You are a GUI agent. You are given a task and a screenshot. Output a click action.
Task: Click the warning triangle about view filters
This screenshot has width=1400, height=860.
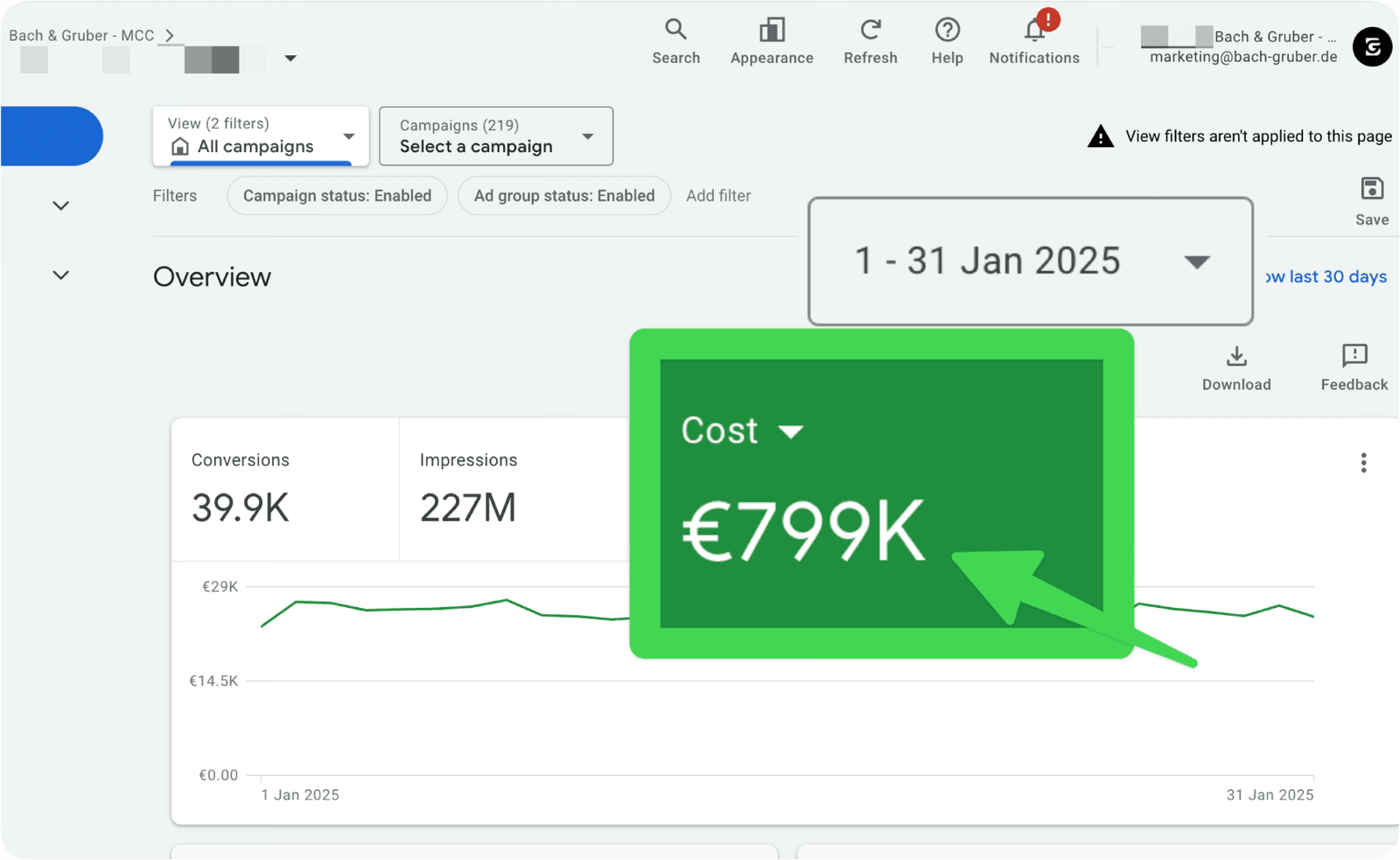tap(1100, 136)
